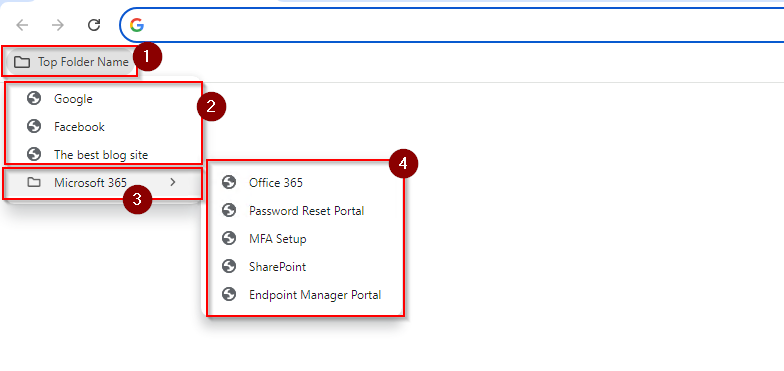The image size is (784, 371).
Task: Click the globe icon beside The best blog site
Action: pyautogui.click(x=34, y=154)
